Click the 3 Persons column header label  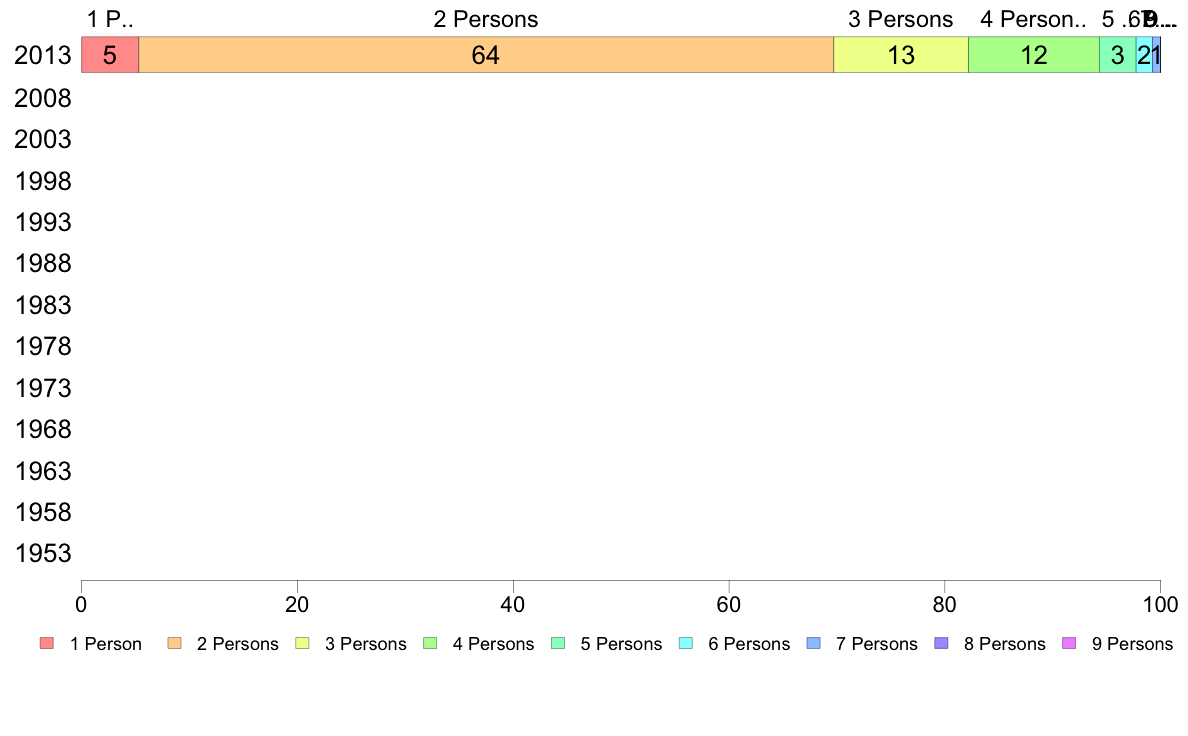(900, 19)
